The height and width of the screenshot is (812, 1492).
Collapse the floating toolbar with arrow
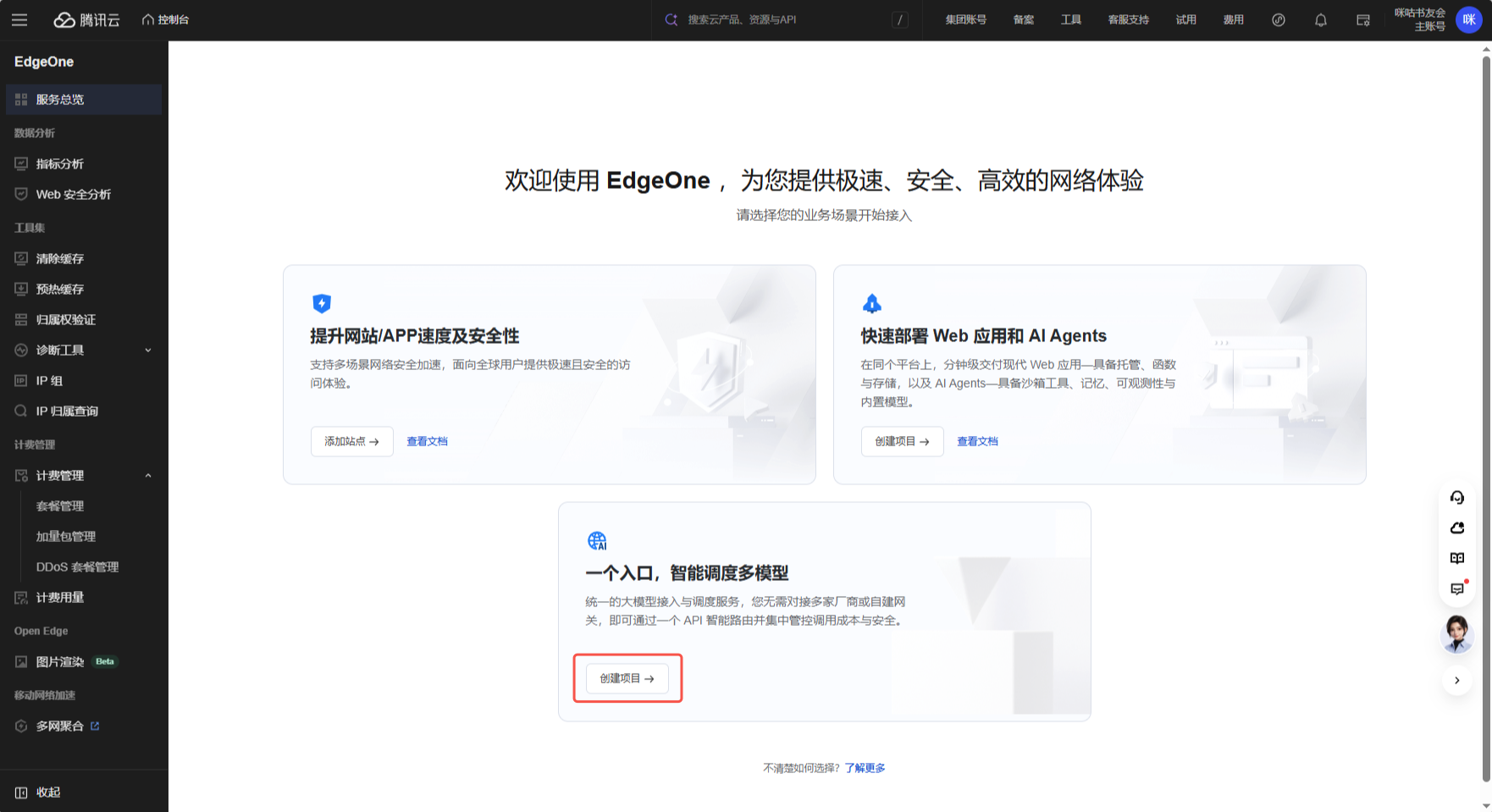(1457, 680)
